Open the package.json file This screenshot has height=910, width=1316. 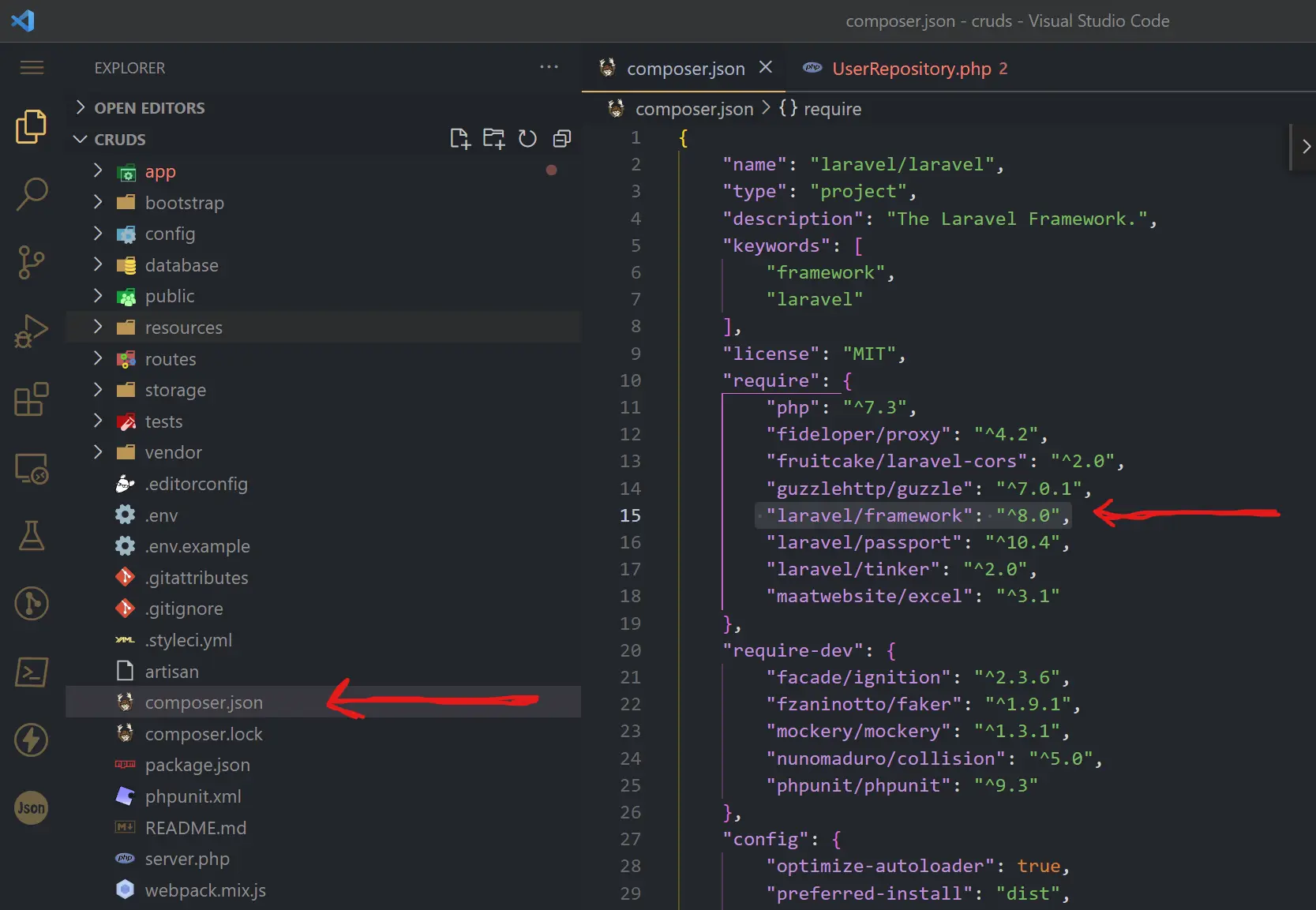click(323, 765)
